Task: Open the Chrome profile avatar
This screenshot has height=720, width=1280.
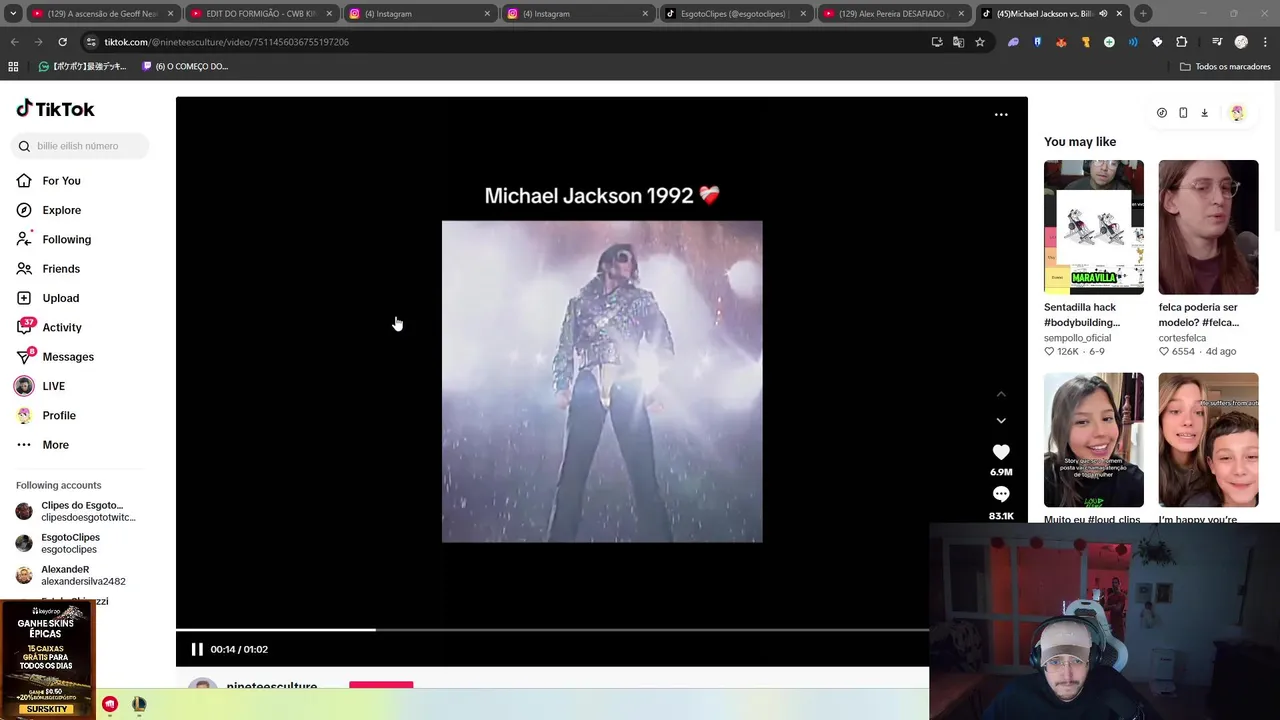Action: [1241, 42]
